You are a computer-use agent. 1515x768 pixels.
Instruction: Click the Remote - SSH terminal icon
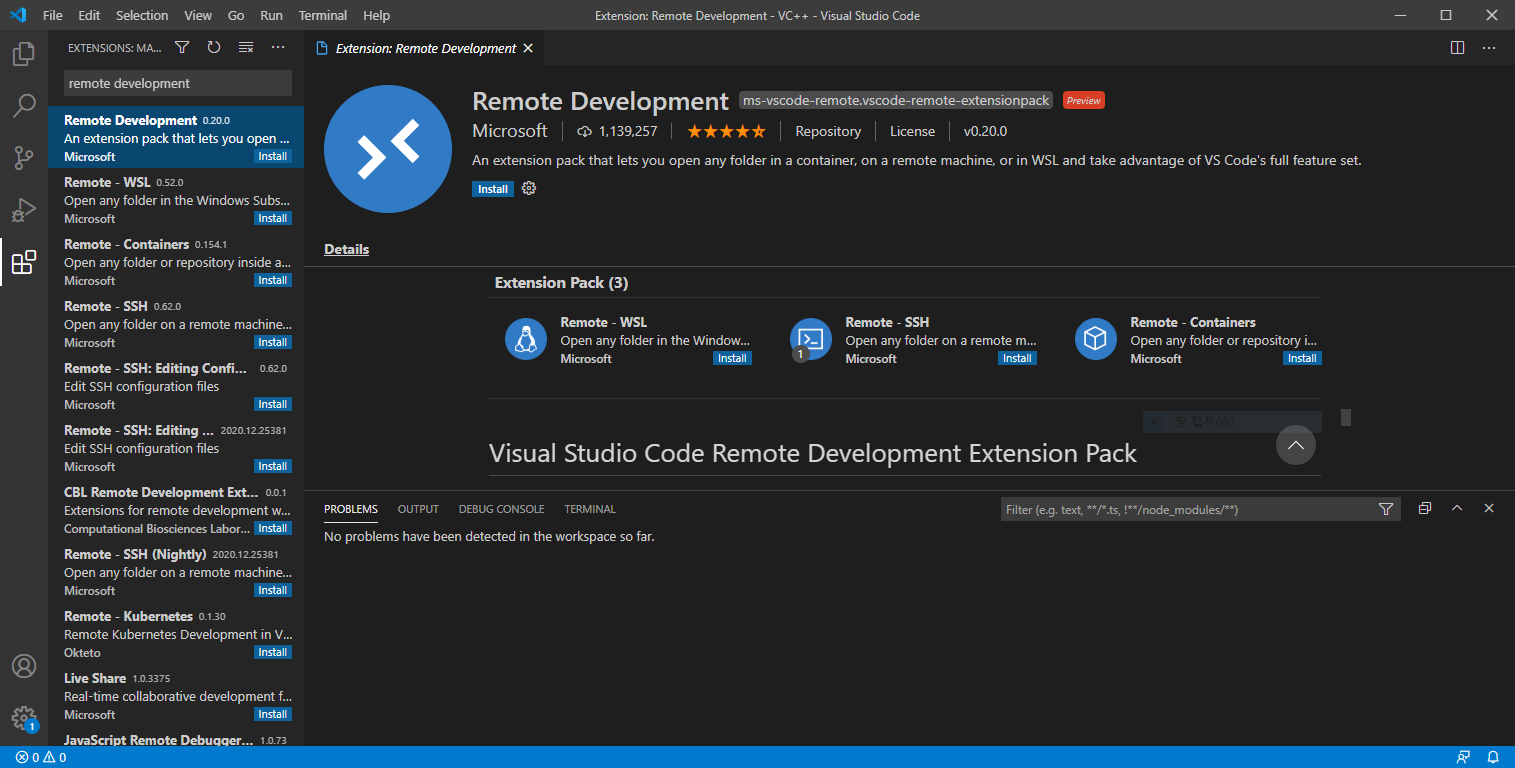(x=810, y=339)
